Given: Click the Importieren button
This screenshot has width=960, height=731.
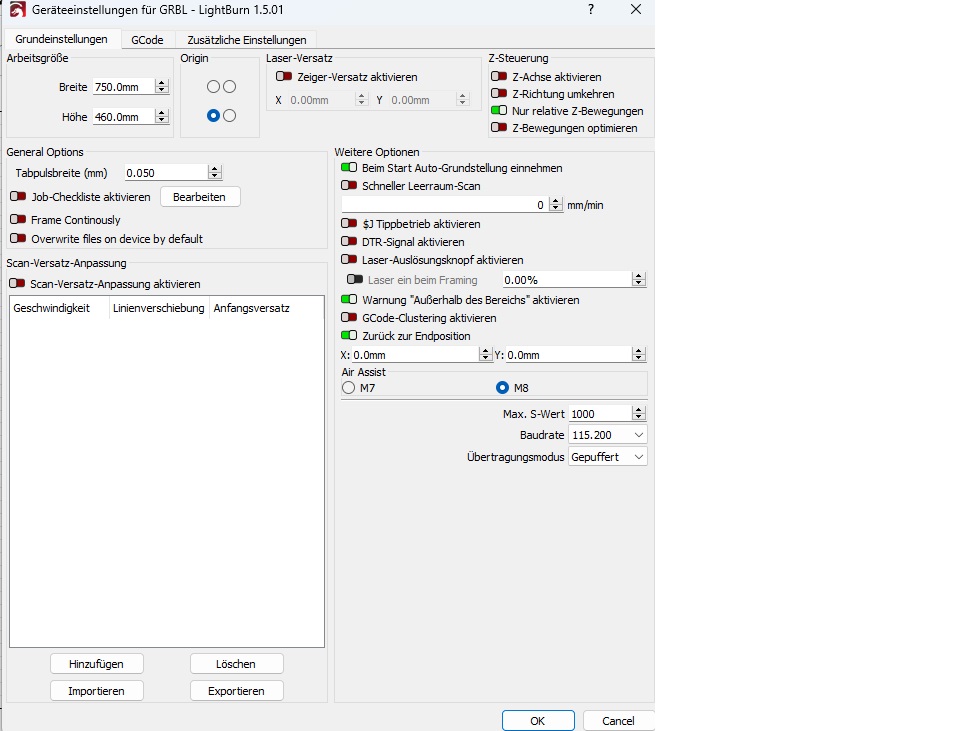Looking at the screenshot, I should tap(97, 691).
